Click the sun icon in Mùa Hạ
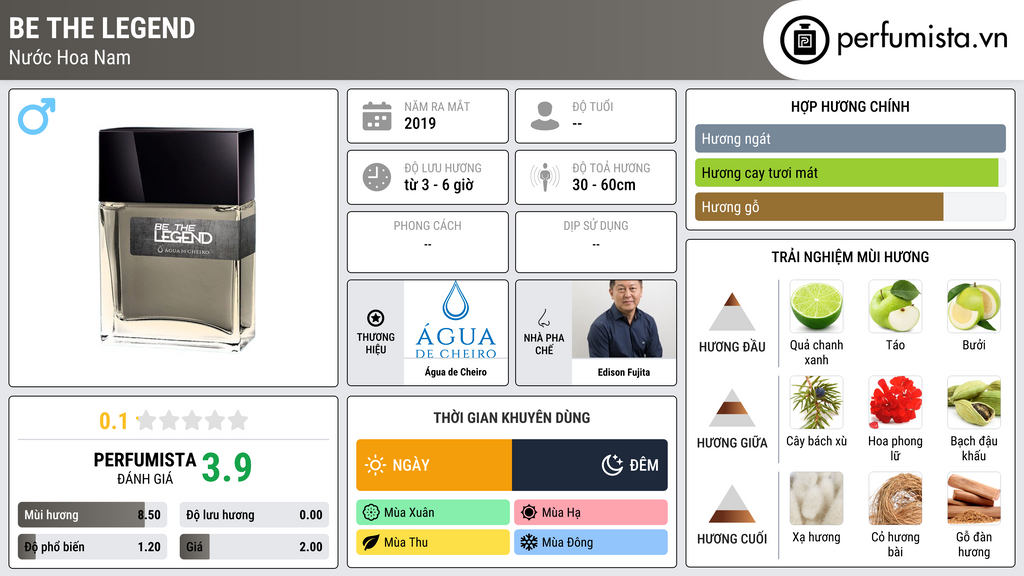Viewport: 1024px width, 576px height. 529,513
